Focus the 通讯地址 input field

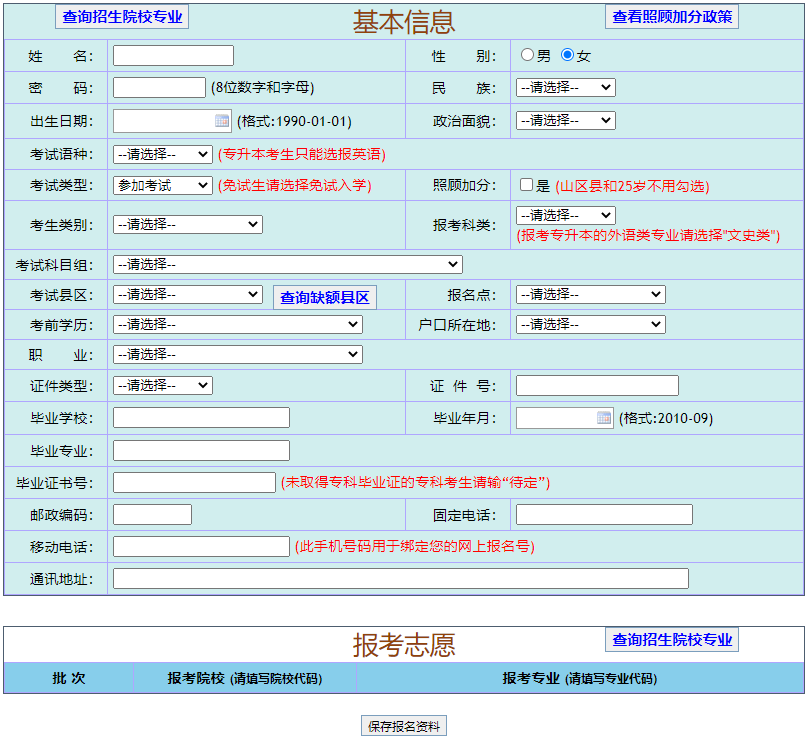(401, 579)
